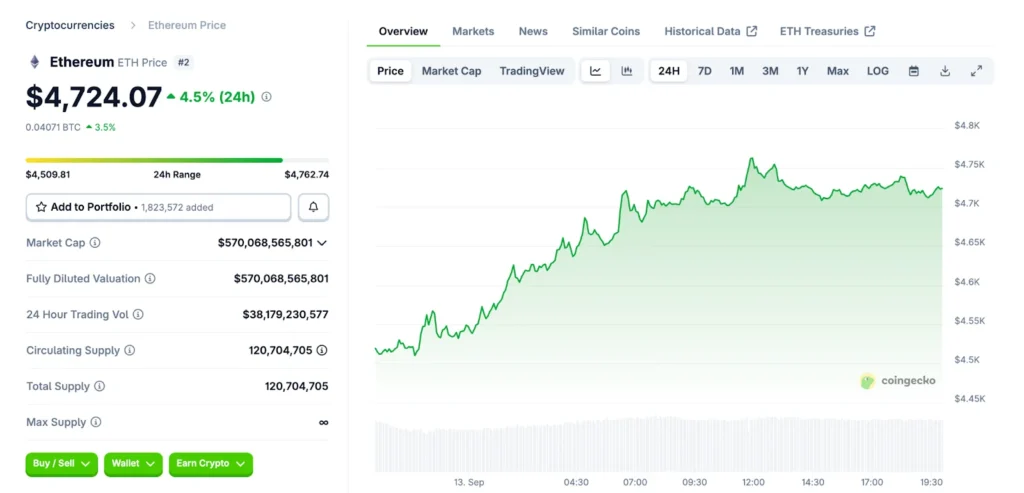Open 24 Hour Trading Vol info icon

pyautogui.click(x=138, y=315)
